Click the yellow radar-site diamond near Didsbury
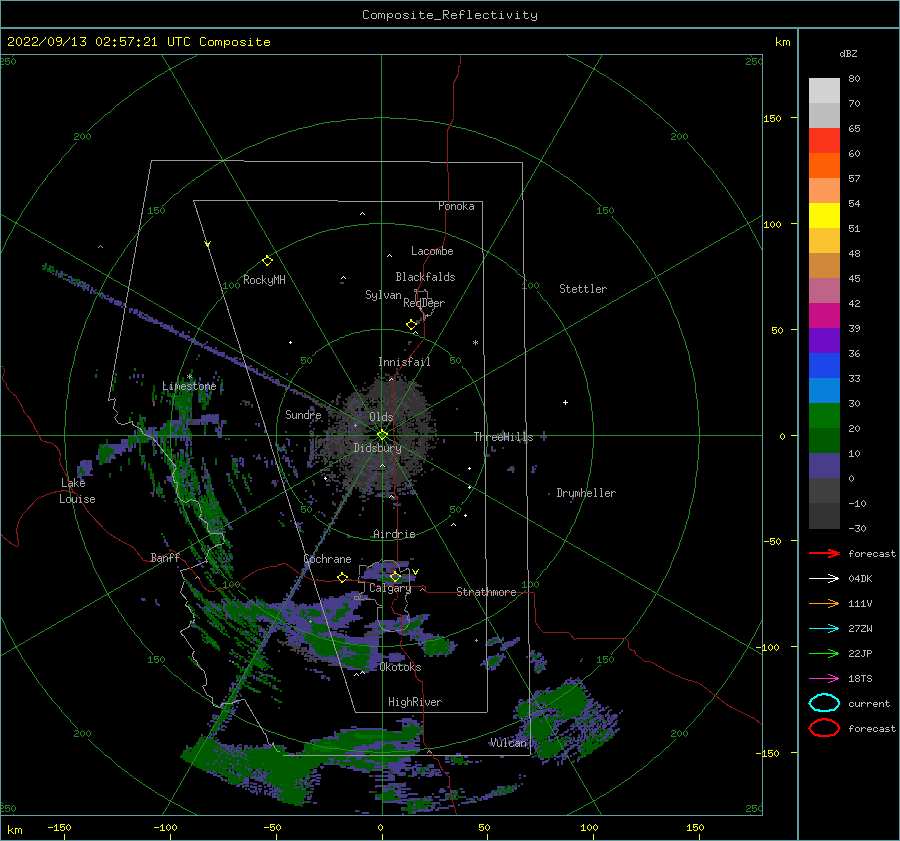 click(382, 435)
